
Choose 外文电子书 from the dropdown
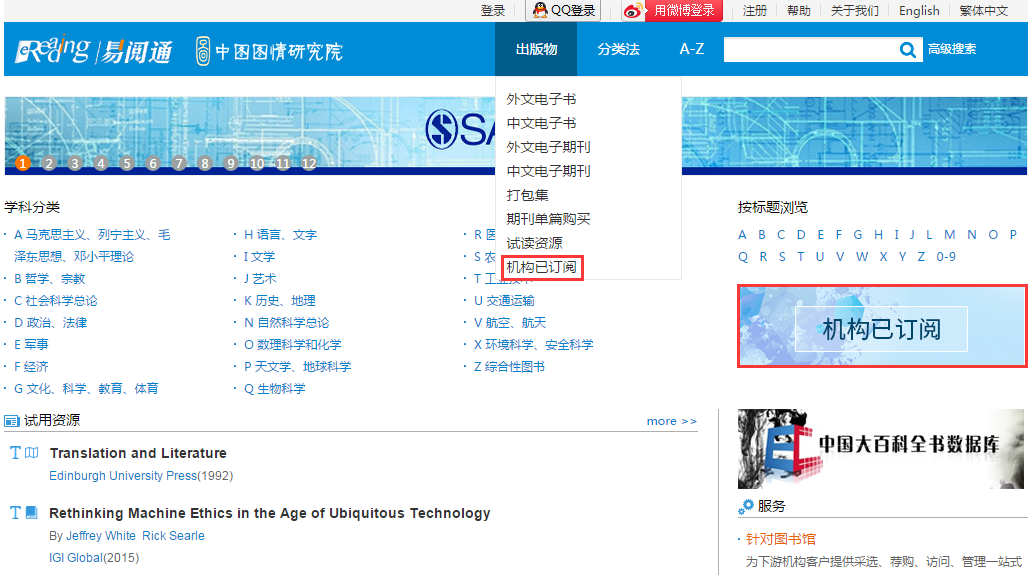point(541,99)
